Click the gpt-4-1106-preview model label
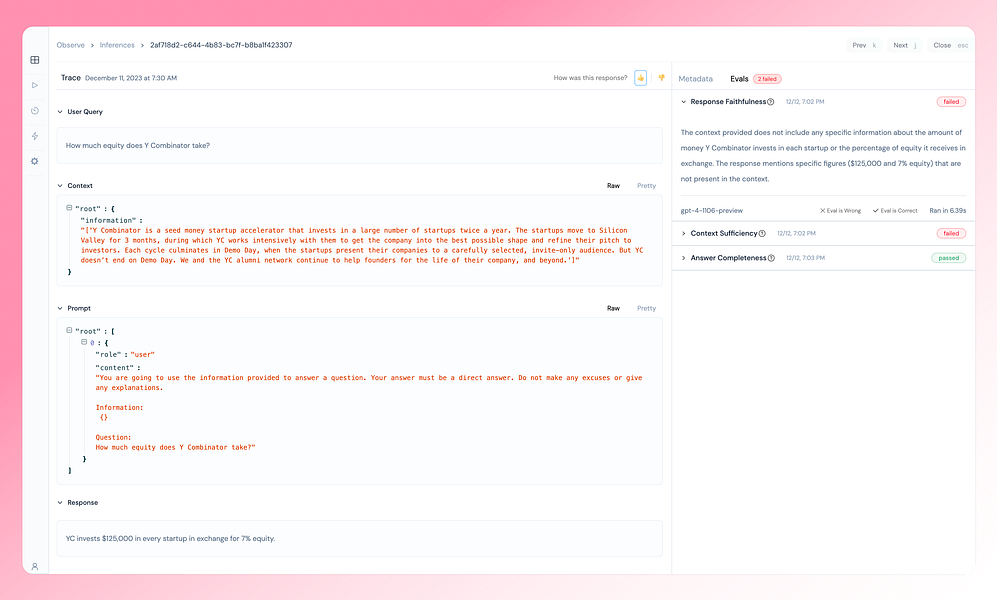This screenshot has height=600, width=997. point(712,210)
